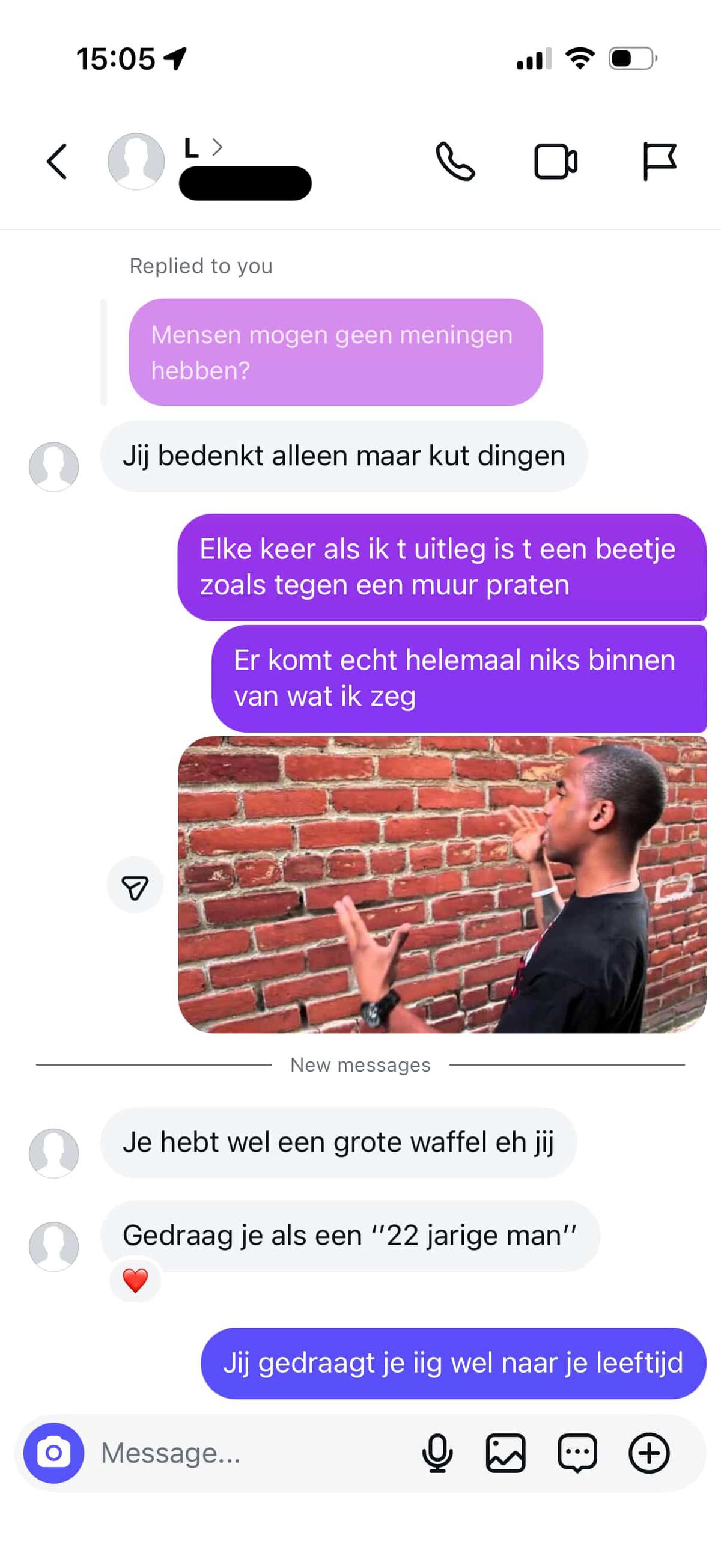The image size is (721, 1568).
Task: Tap the plus circle for more options
Action: tap(650, 1453)
